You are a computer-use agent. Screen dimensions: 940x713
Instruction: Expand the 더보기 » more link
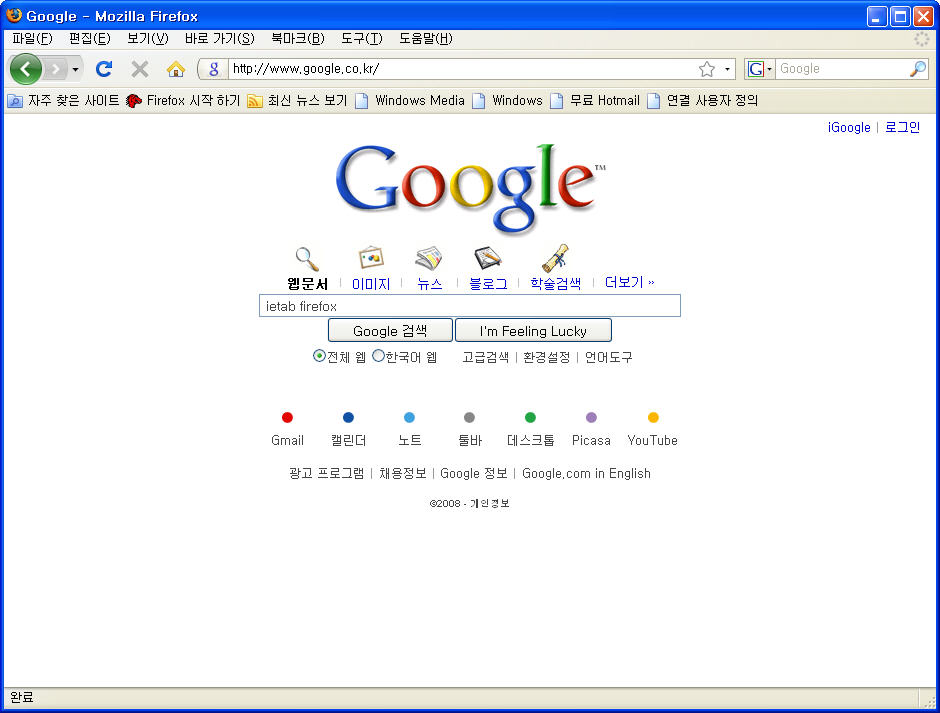pyautogui.click(x=629, y=282)
